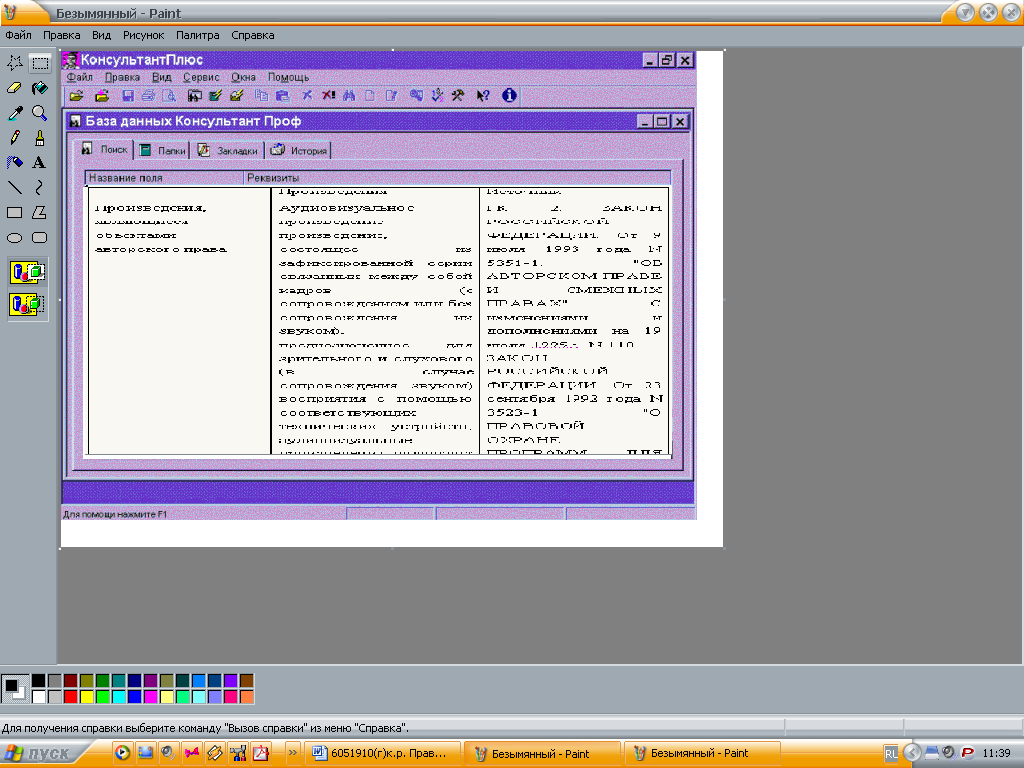Viewport: 1024px width, 768px height.
Task: Open the Палитра menu
Action: [x=197, y=35]
